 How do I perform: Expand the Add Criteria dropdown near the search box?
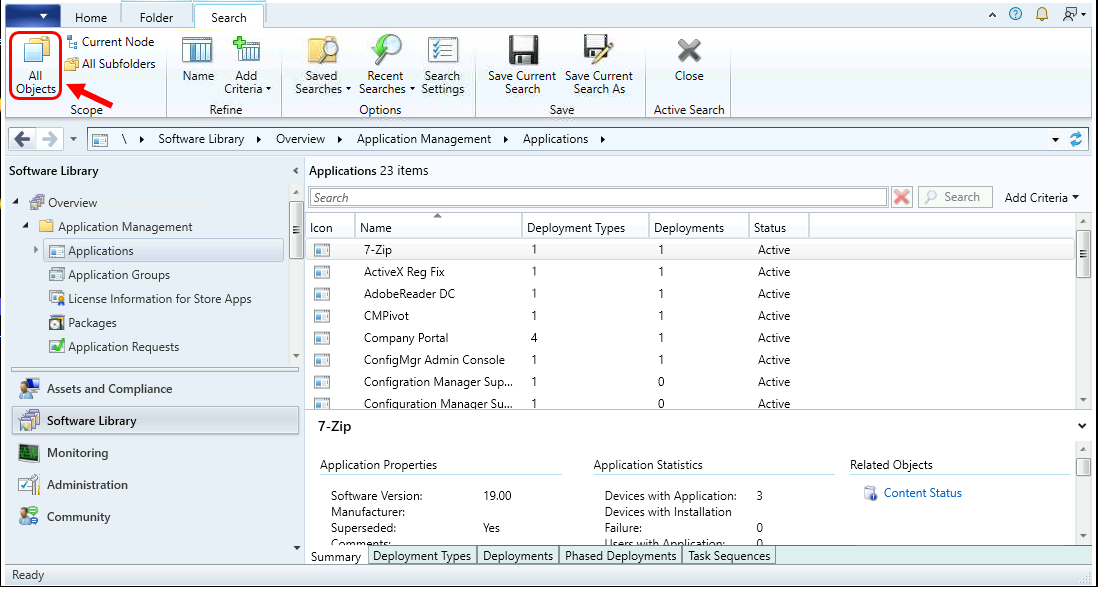pos(1041,197)
